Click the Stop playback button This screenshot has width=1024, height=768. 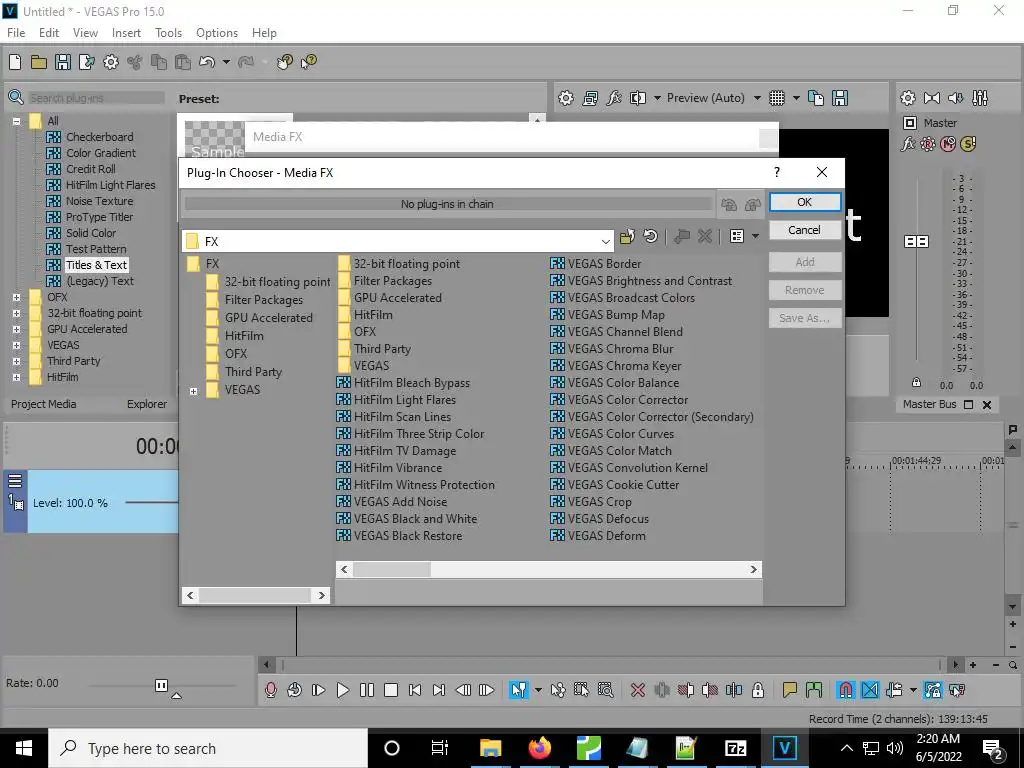(x=391, y=690)
